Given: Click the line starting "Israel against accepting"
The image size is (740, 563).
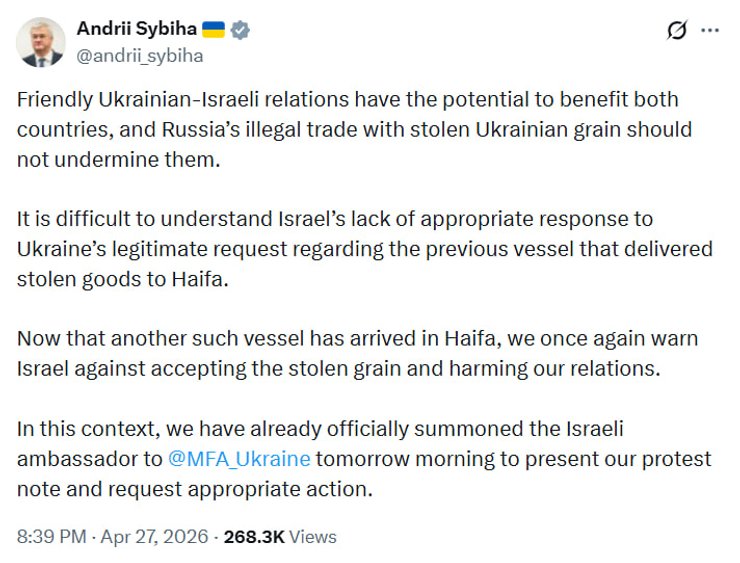Looking at the screenshot, I should (x=340, y=368).
